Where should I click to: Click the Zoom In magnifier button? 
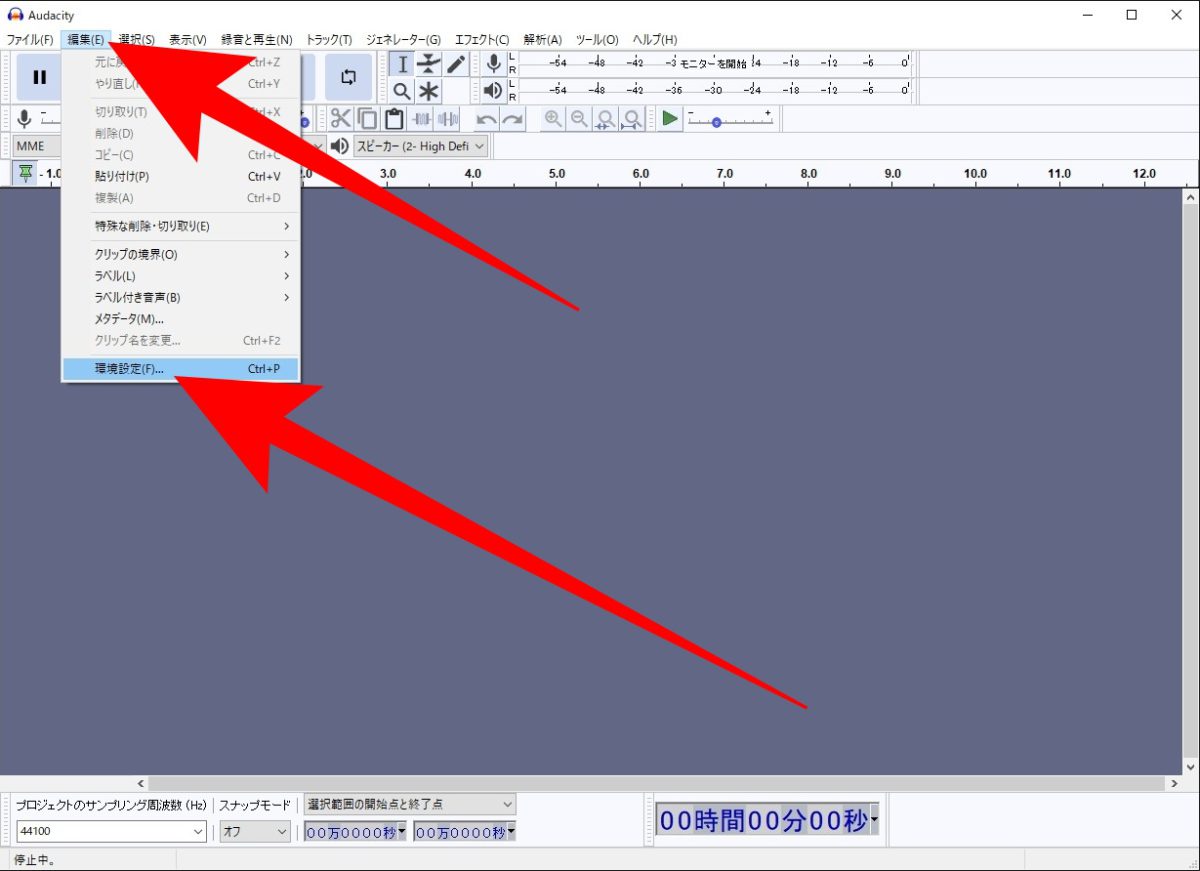pyautogui.click(x=552, y=119)
